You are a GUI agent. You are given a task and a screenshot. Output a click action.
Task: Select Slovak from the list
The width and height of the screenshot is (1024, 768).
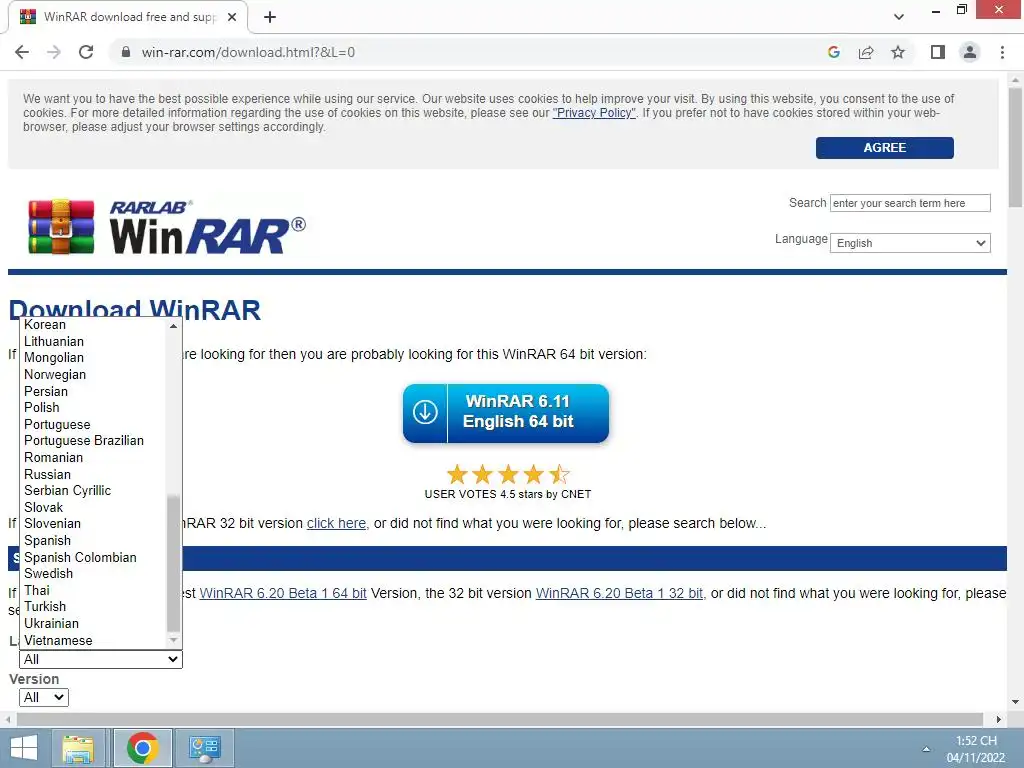(94, 507)
